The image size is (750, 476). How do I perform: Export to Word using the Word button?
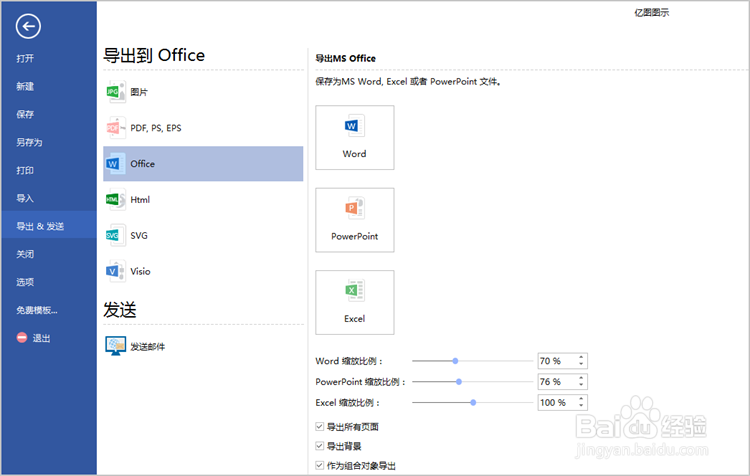[x=354, y=138]
